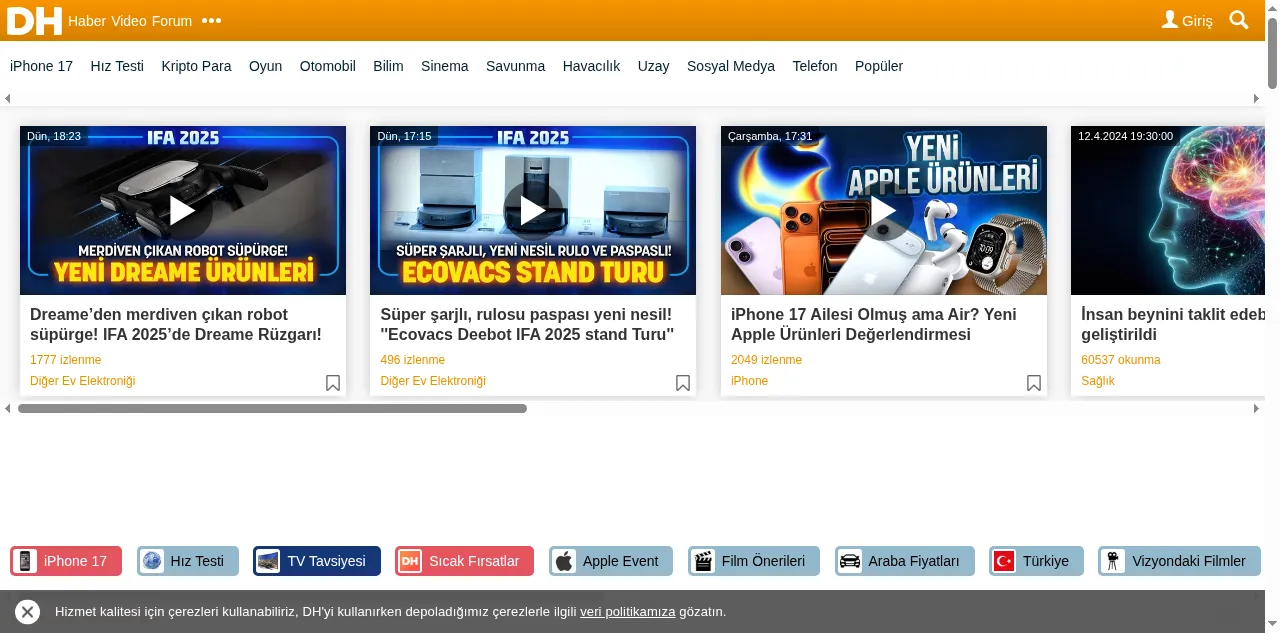Play the Yeni Apple Ürünleri video
Image resolution: width=1280 pixels, height=633 pixels.
tap(883, 210)
